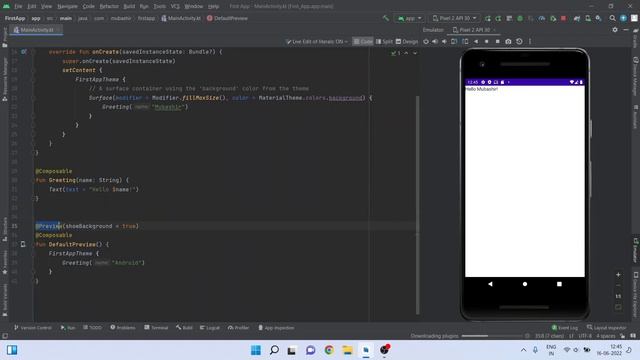Image resolution: width=640 pixels, height=360 pixels.
Task: Click the hammer Make Project icon
Action: point(386,18)
